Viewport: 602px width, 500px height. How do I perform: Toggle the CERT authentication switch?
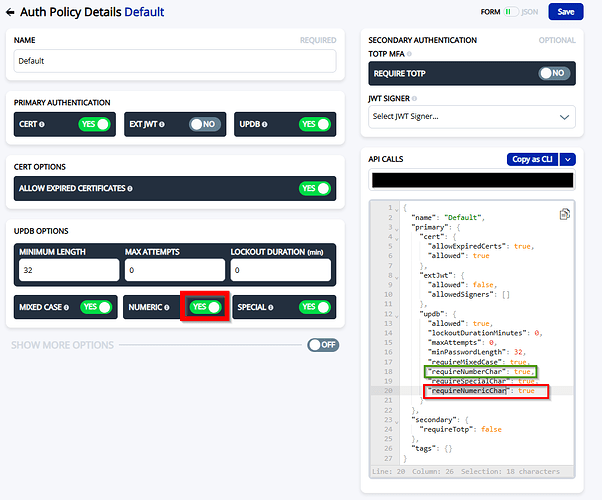94,124
